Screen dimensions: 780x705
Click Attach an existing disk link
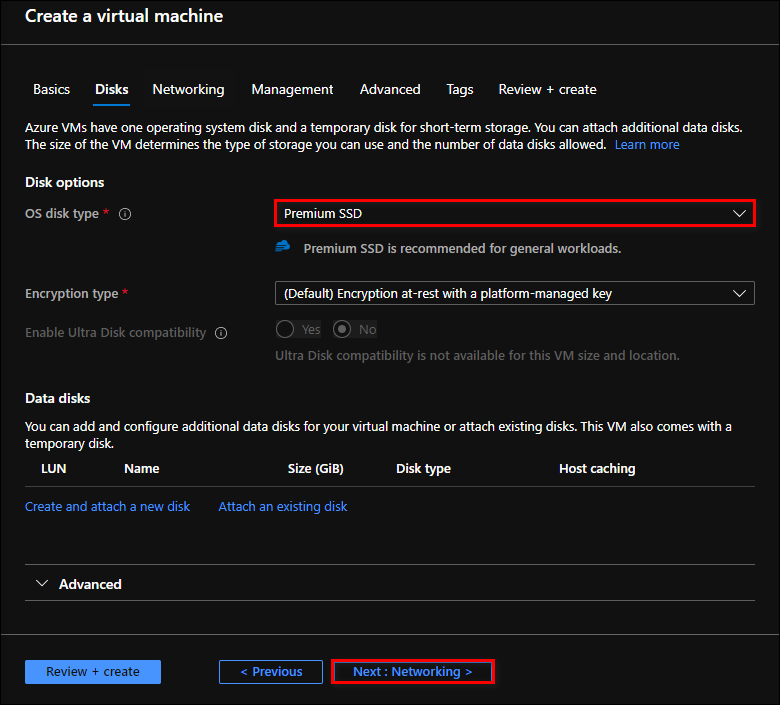click(283, 507)
